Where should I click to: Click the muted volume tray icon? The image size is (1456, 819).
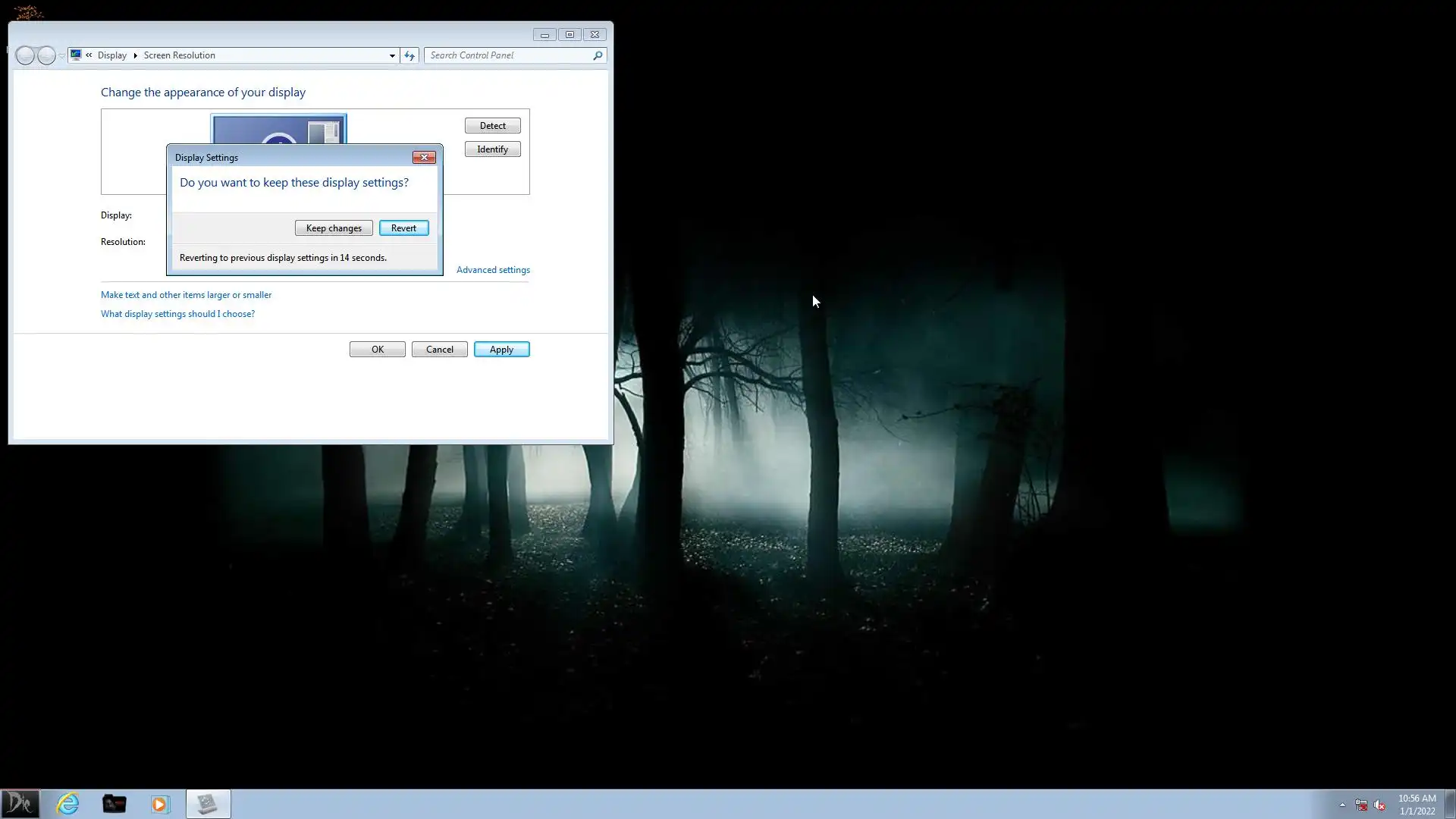point(1379,805)
